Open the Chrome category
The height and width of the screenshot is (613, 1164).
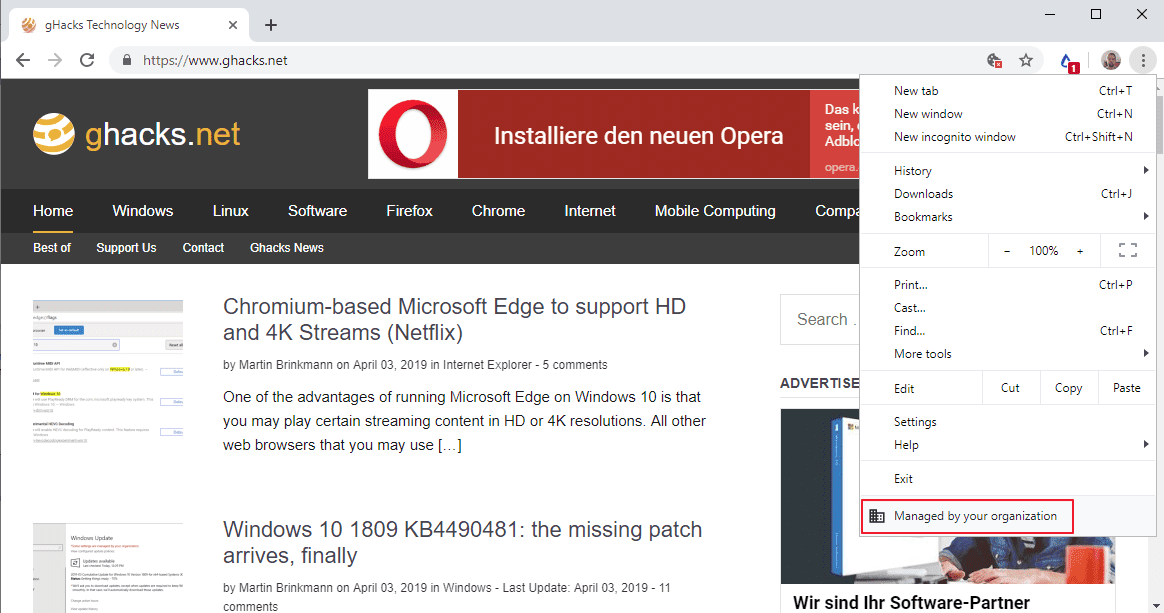pos(498,211)
